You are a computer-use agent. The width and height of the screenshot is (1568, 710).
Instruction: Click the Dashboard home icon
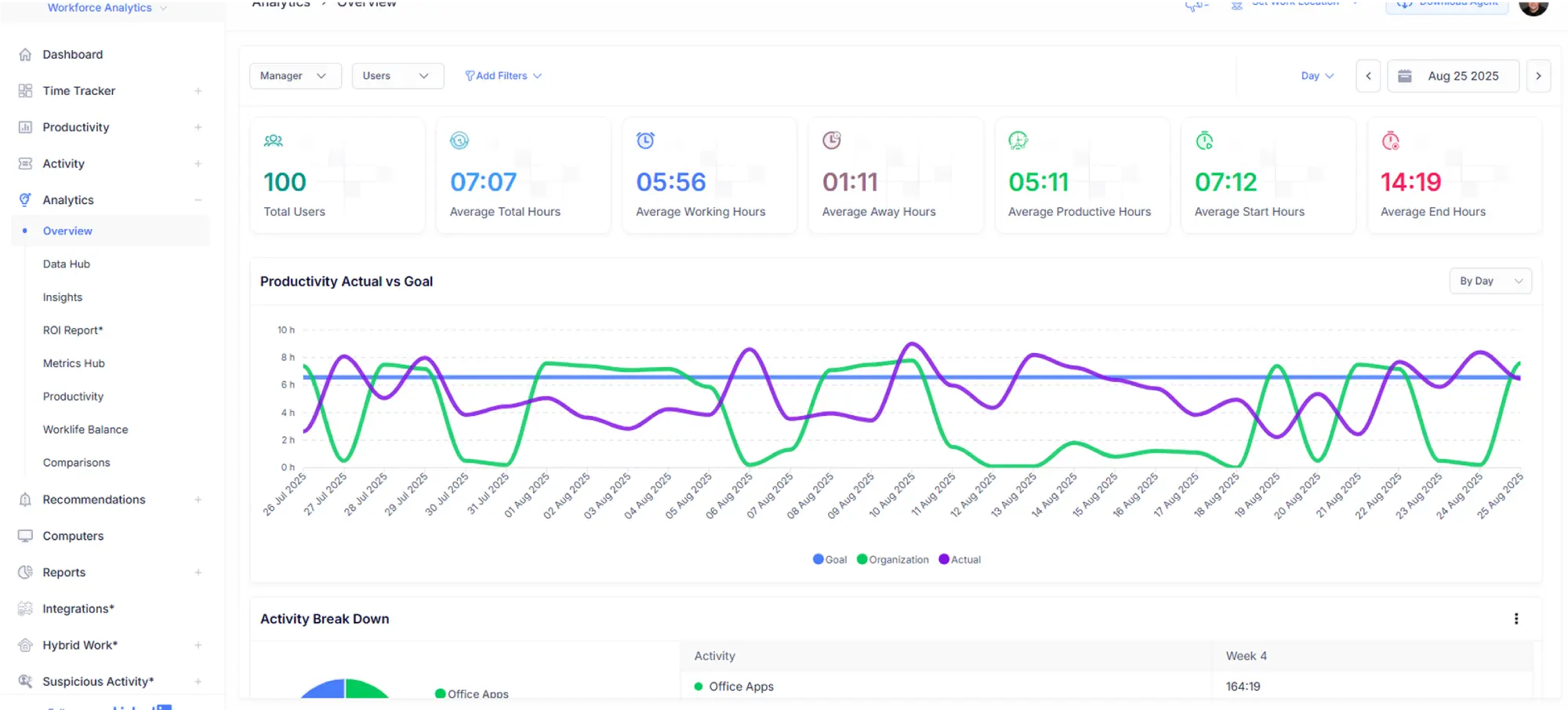[25, 54]
